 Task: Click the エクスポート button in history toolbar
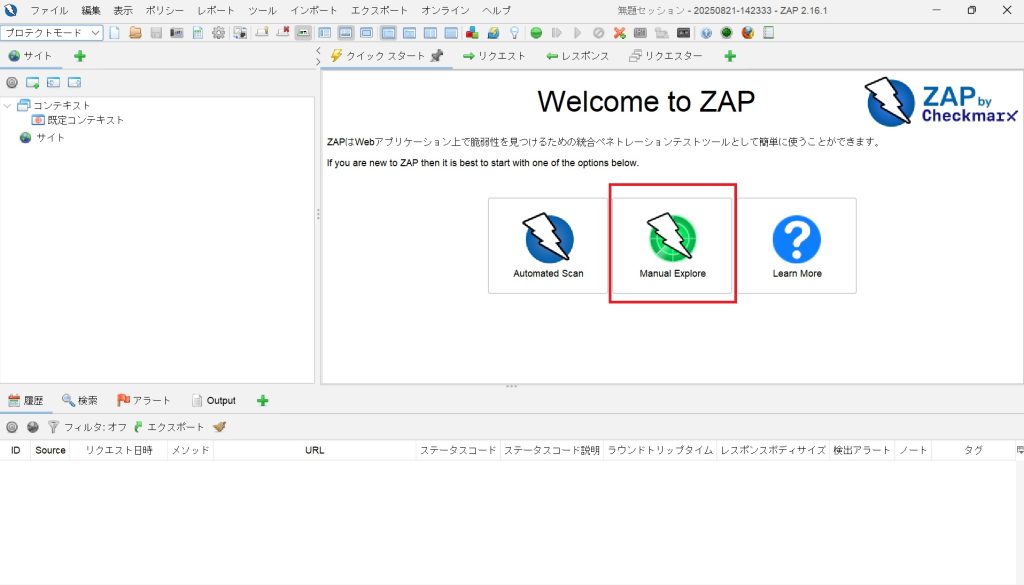pyautogui.click(x=169, y=427)
